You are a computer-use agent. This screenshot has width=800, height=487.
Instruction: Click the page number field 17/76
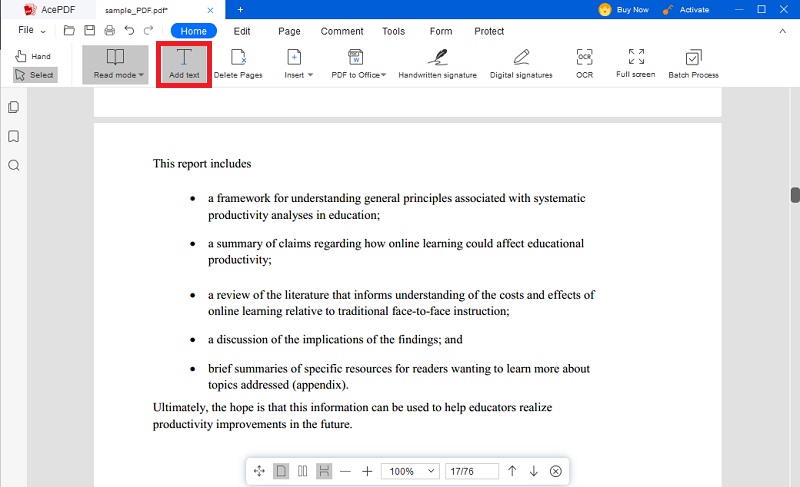(471, 471)
